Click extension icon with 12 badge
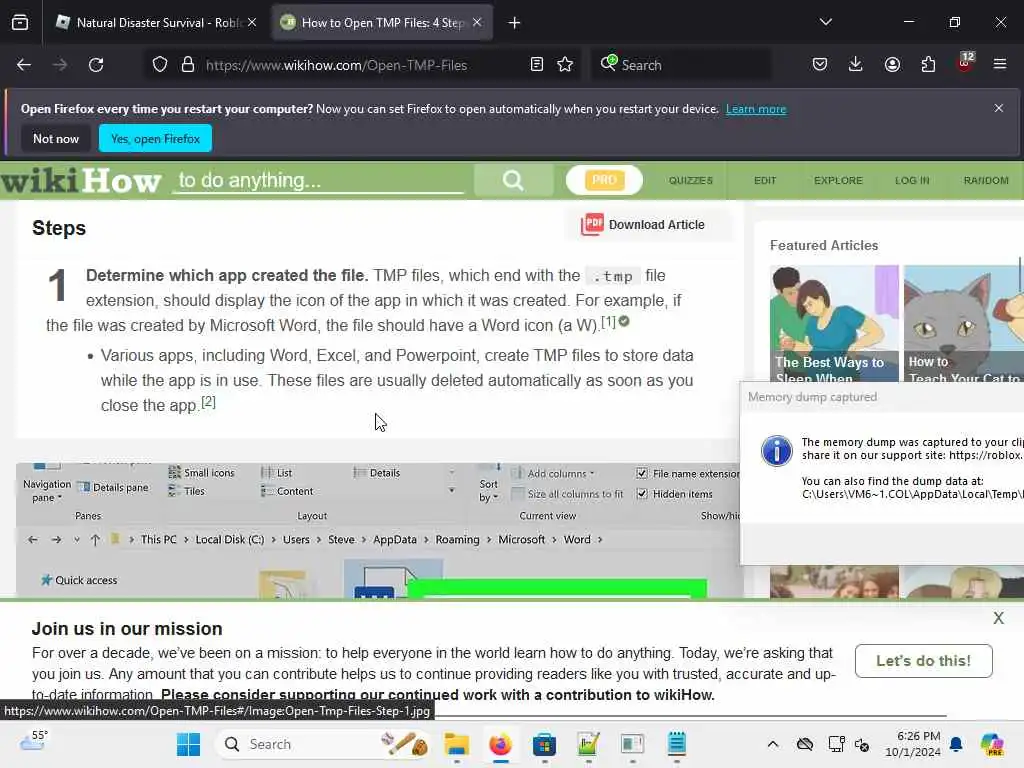The width and height of the screenshot is (1024, 768). click(965, 63)
